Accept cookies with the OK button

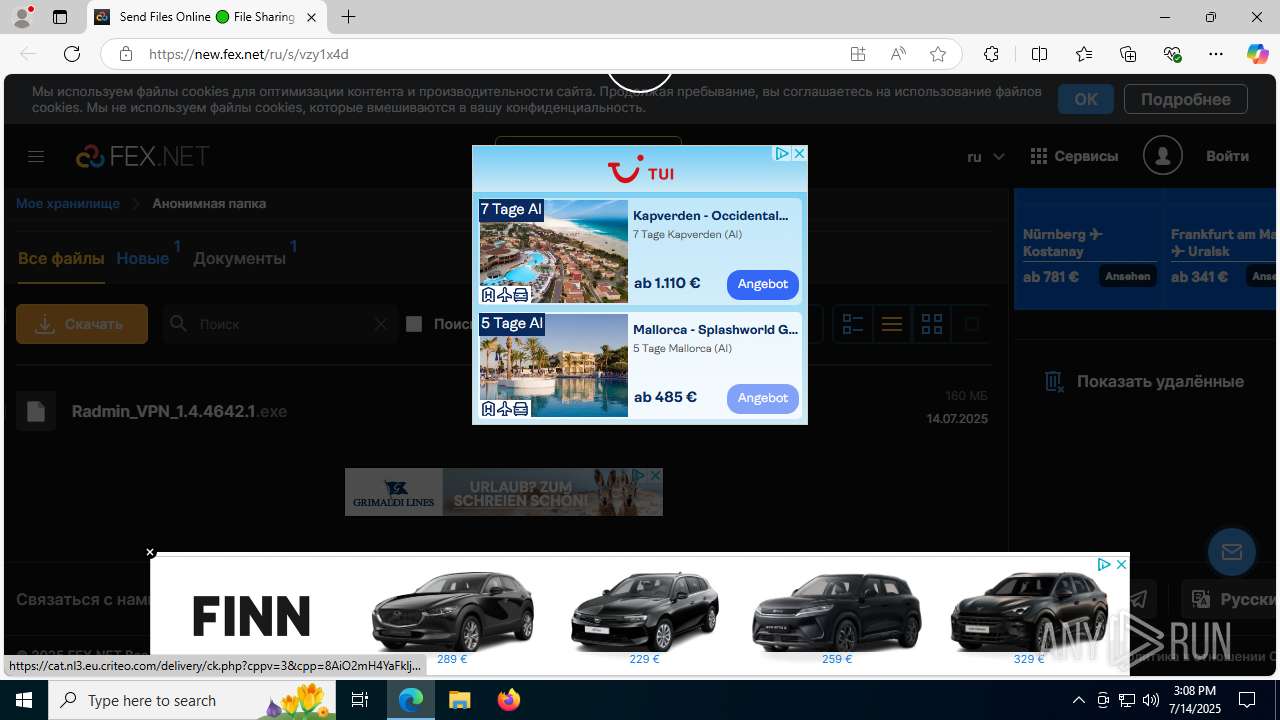[1086, 99]
